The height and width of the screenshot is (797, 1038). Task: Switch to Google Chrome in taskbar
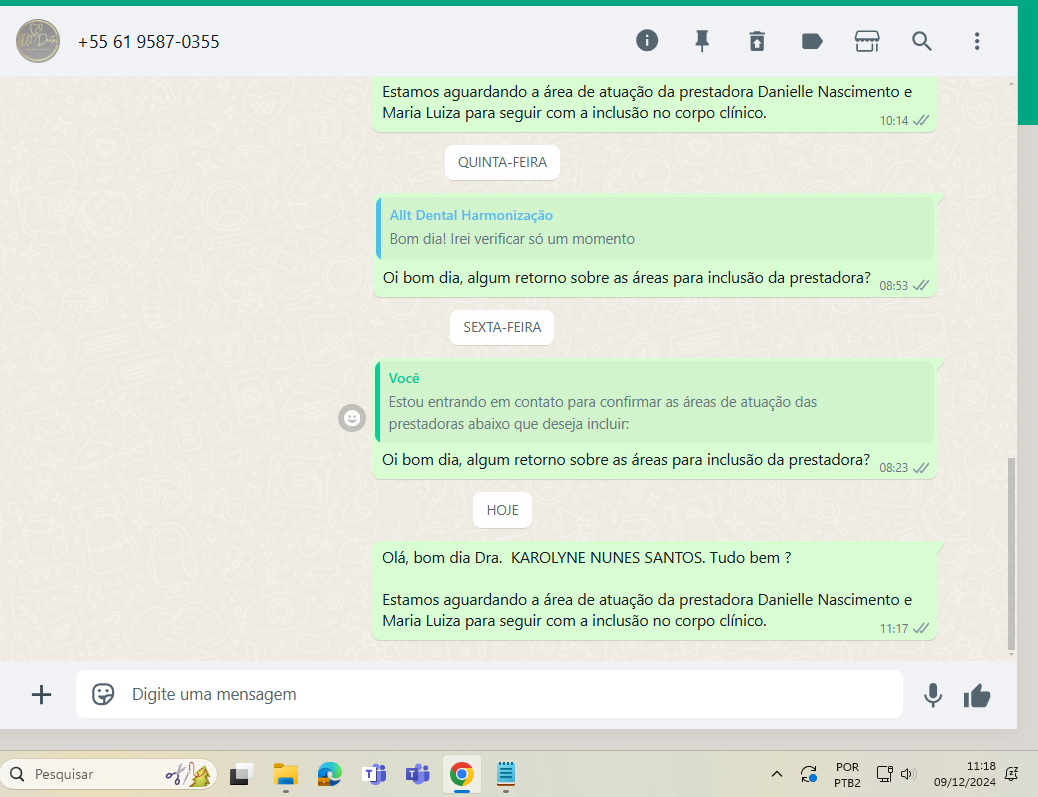461,774
